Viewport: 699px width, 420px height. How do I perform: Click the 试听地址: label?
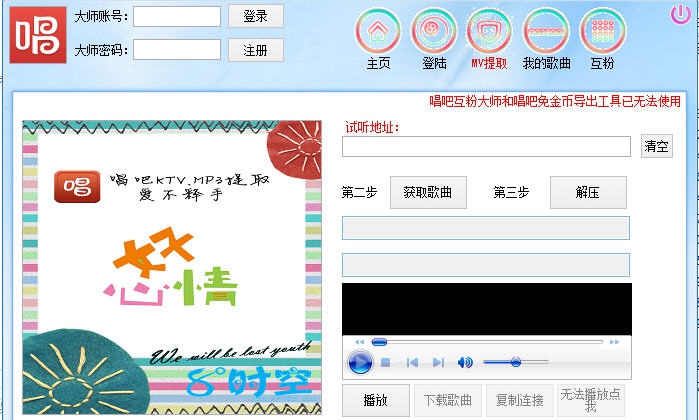click(x=372, y=128)
